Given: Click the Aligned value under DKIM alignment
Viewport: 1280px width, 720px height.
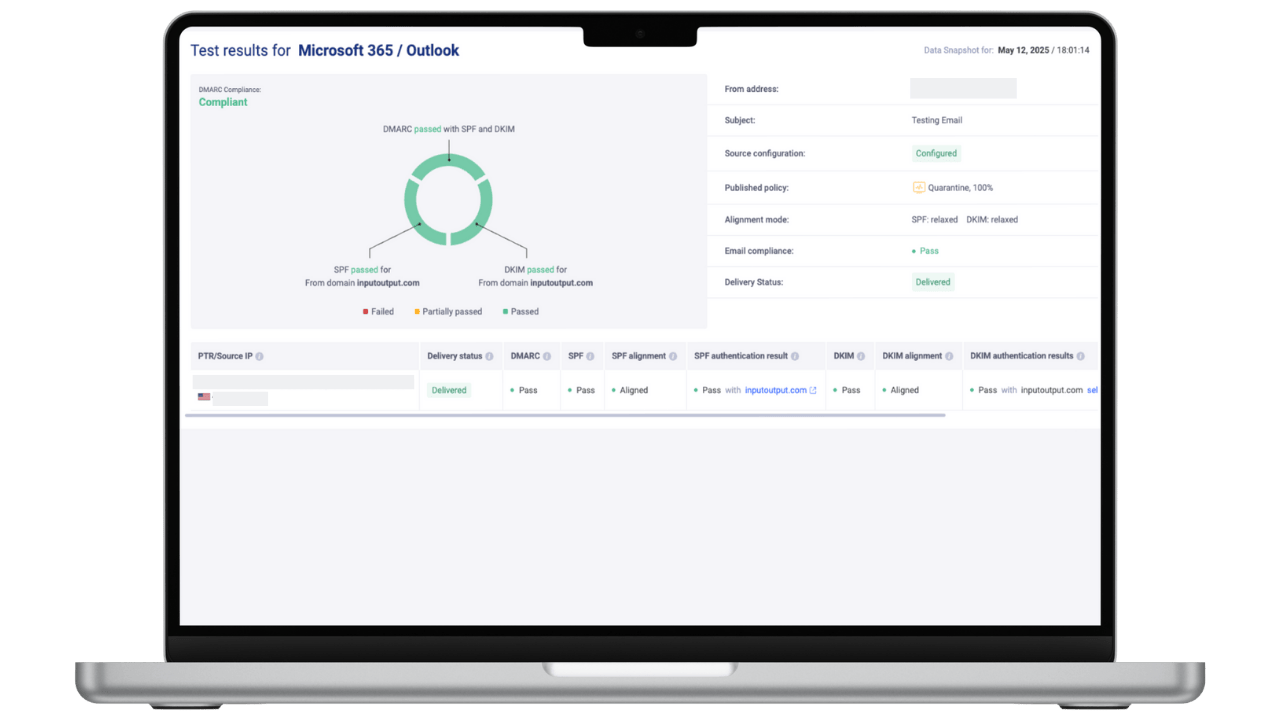Looking at the screenshot, I should pos(905,390).
